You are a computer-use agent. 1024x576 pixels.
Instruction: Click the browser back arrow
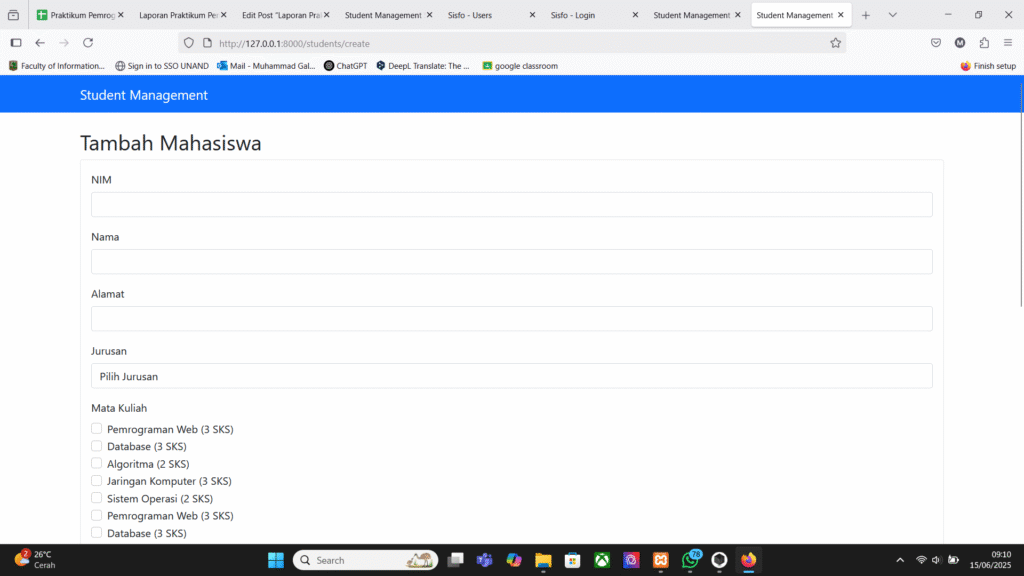pos(40,43)
